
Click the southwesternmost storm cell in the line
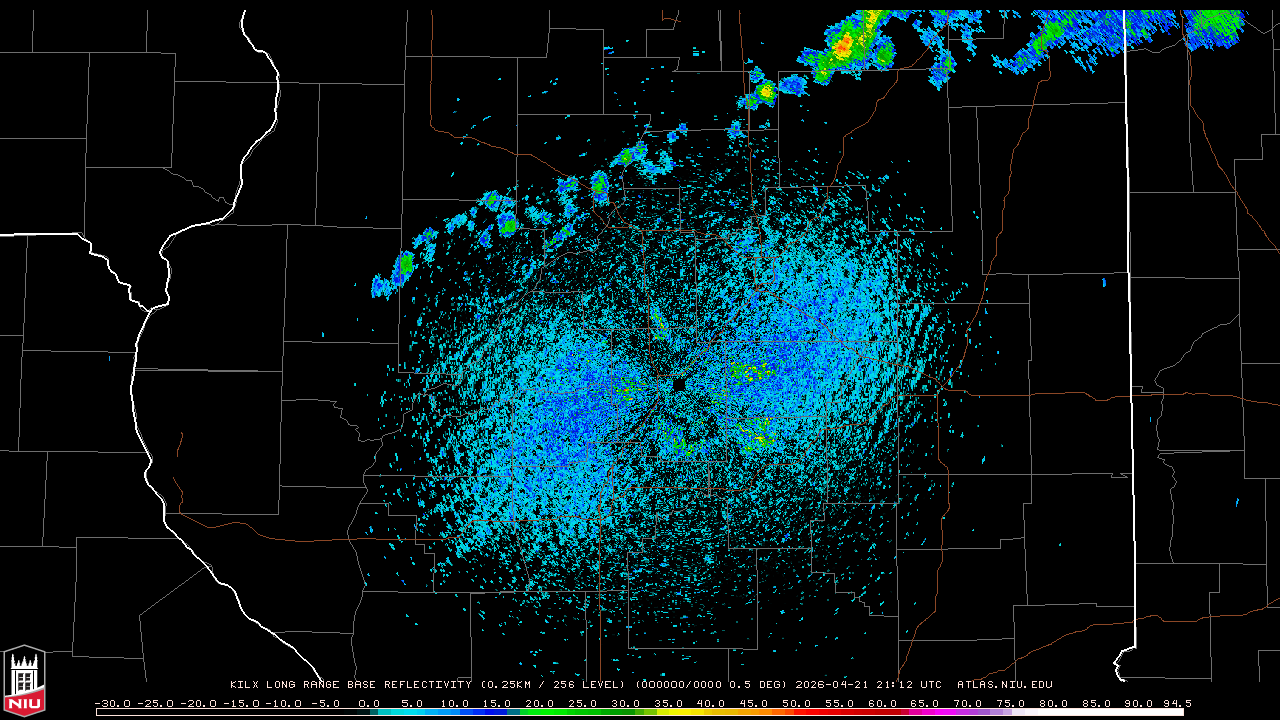(382, 286)
